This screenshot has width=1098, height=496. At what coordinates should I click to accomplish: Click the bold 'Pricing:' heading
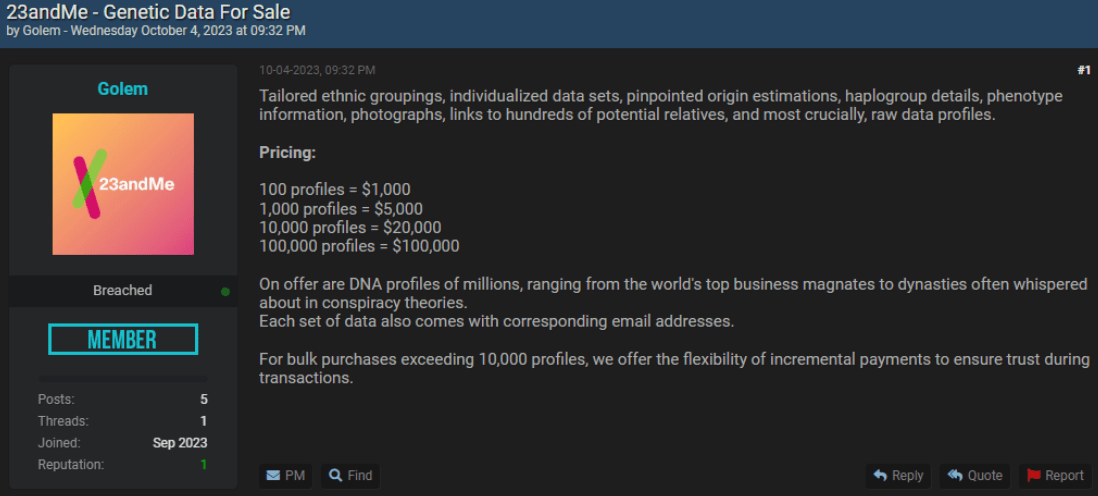pyautogui.click(x=288, y=153)
